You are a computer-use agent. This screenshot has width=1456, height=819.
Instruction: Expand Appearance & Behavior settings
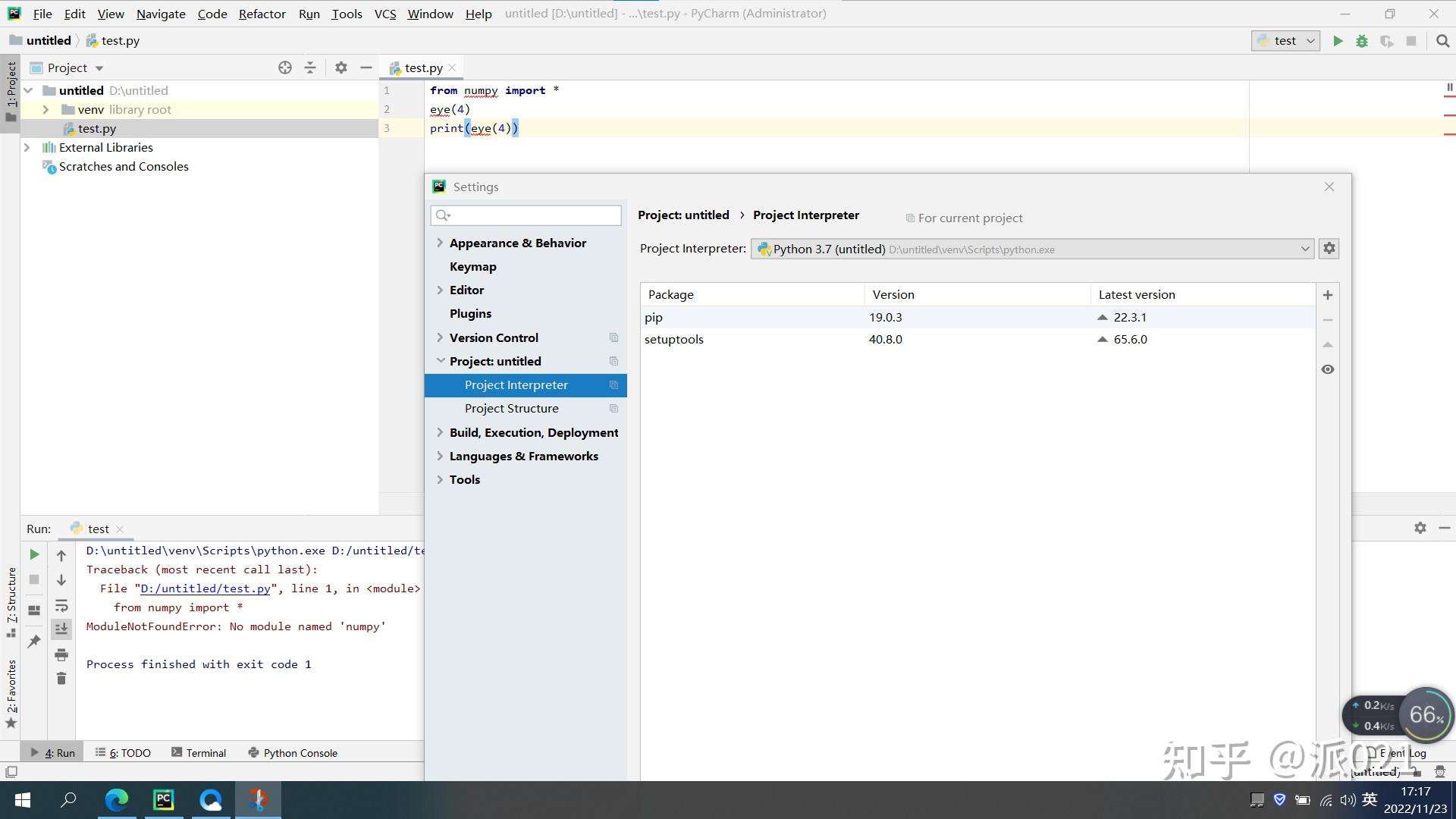[x=440, y=243]
